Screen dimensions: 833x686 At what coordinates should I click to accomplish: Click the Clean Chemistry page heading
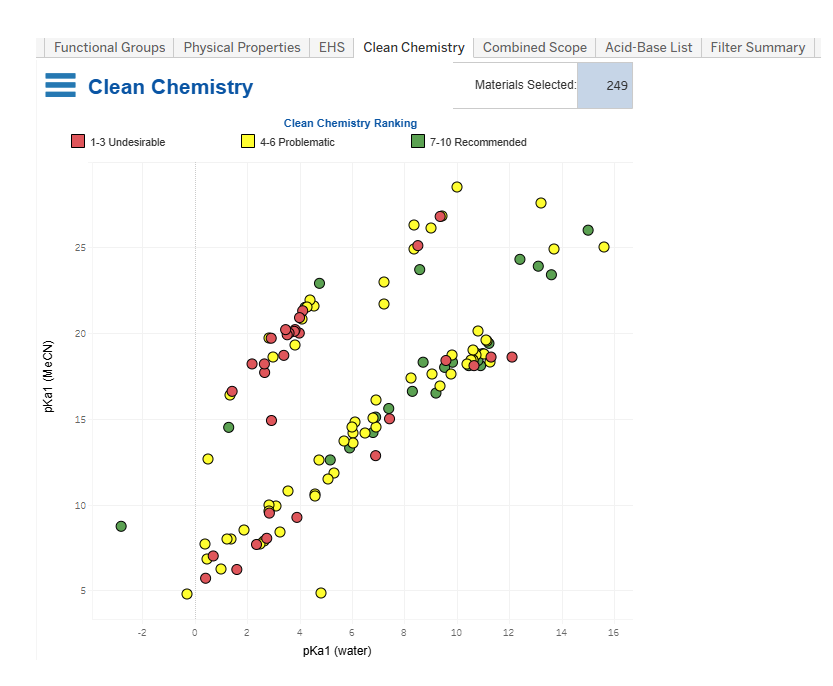[170, 87]
